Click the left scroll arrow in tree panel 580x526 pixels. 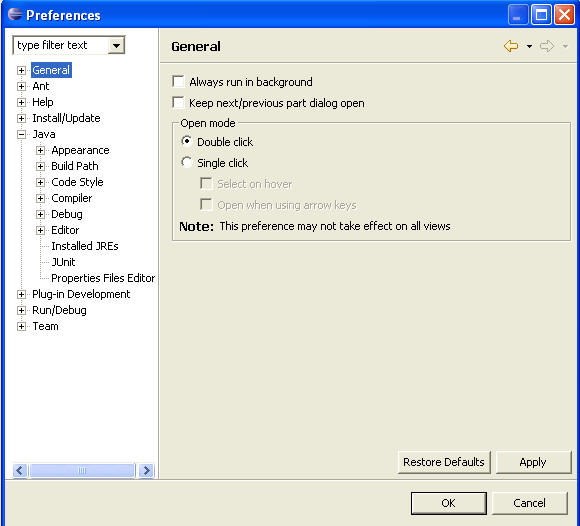point(20,471)
